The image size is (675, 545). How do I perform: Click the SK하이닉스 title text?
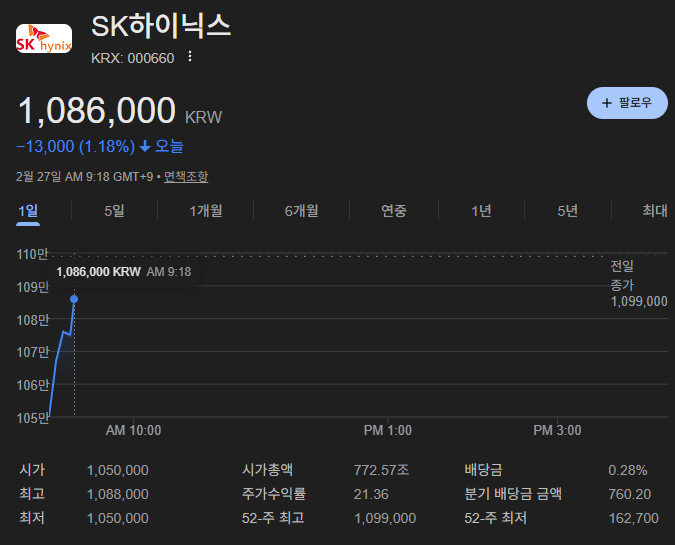click(161, 26)
